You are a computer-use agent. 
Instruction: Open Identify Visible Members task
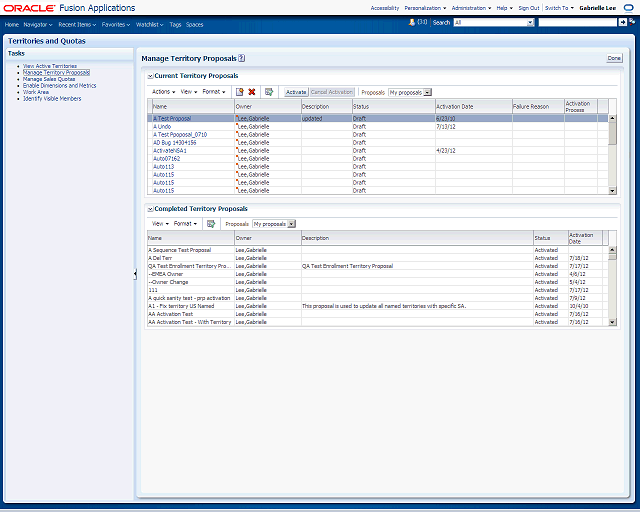coord(52,98)
